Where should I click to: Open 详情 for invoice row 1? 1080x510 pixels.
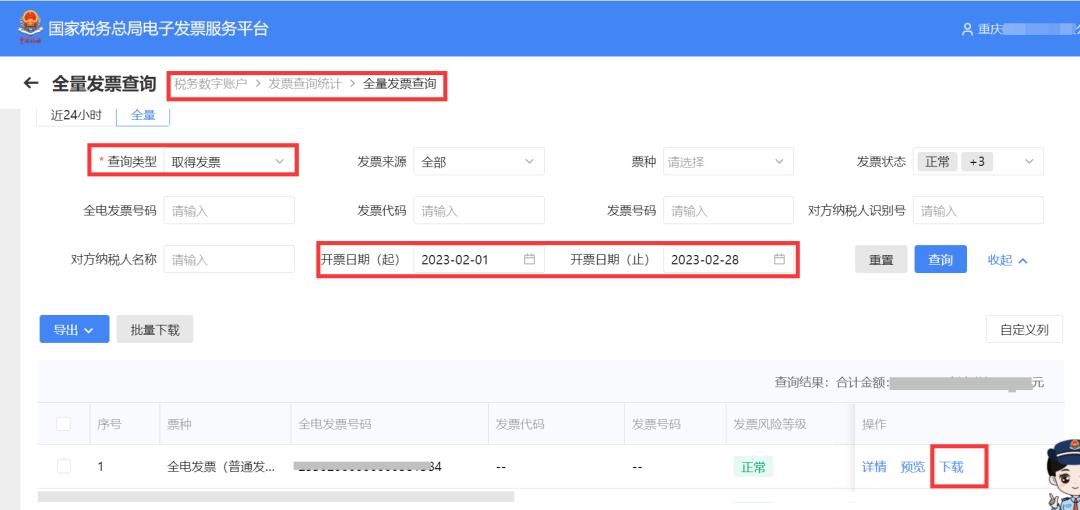(874, 467)
